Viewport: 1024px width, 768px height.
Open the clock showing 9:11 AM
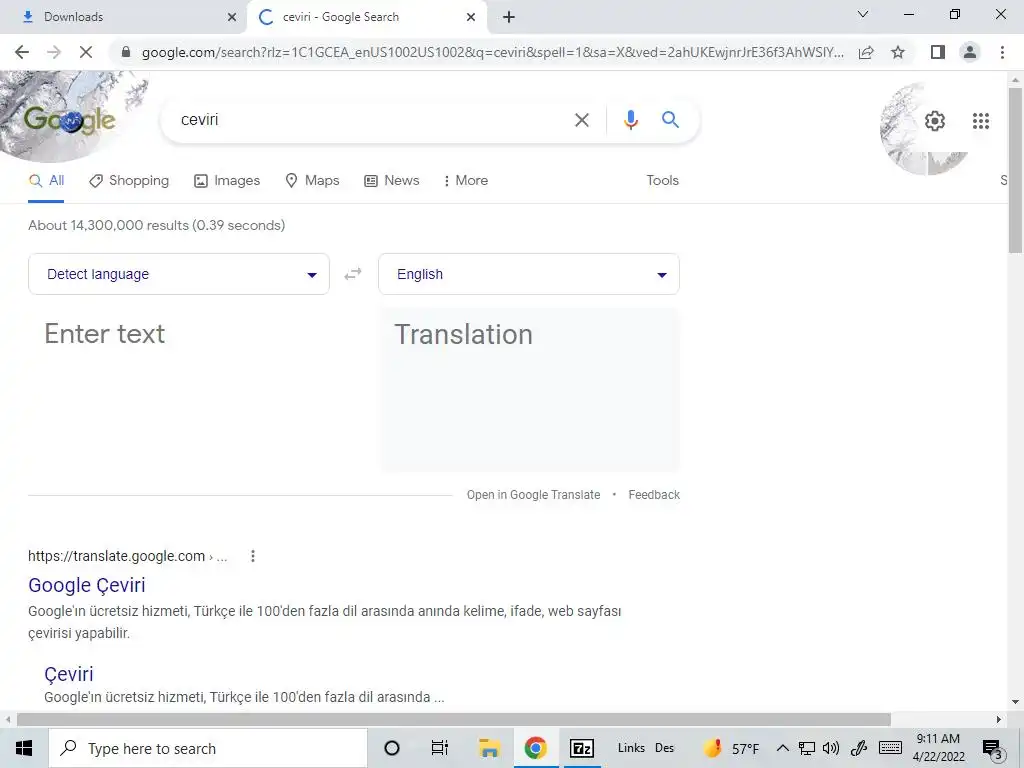click(938, 748)
